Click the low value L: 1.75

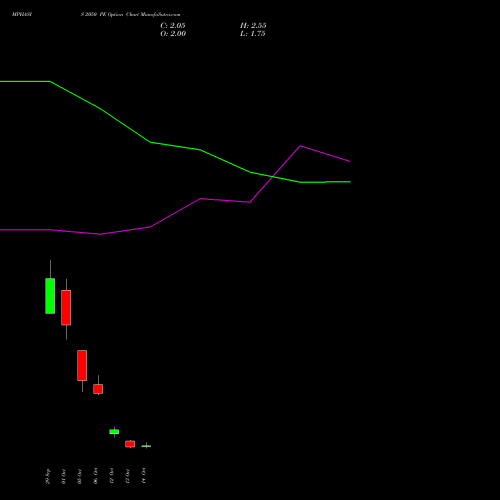(x=253, y=34)
